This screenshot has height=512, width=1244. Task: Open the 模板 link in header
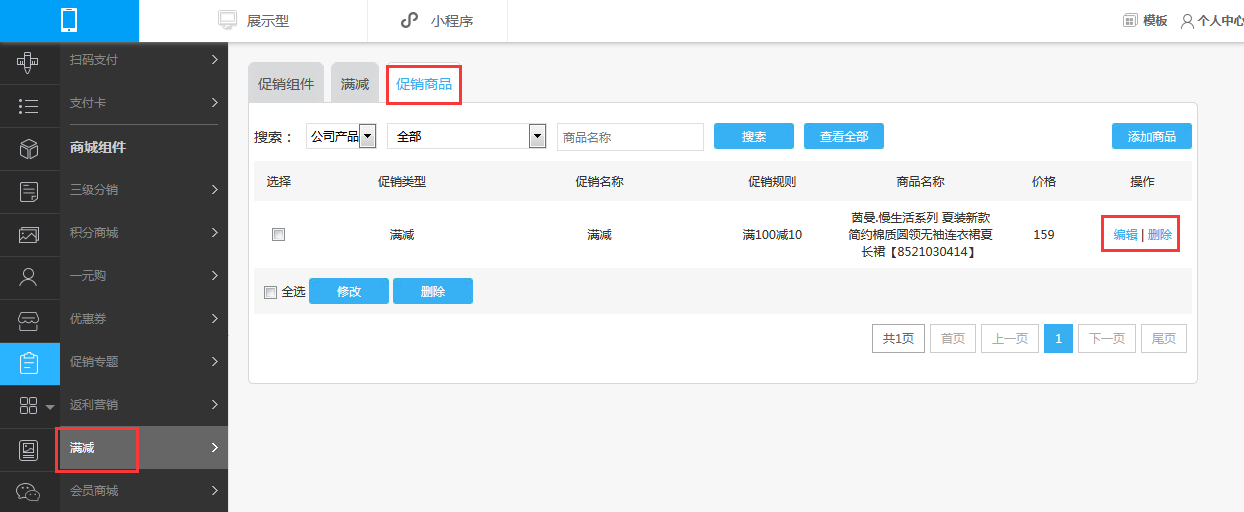(x=1155, y=20)
